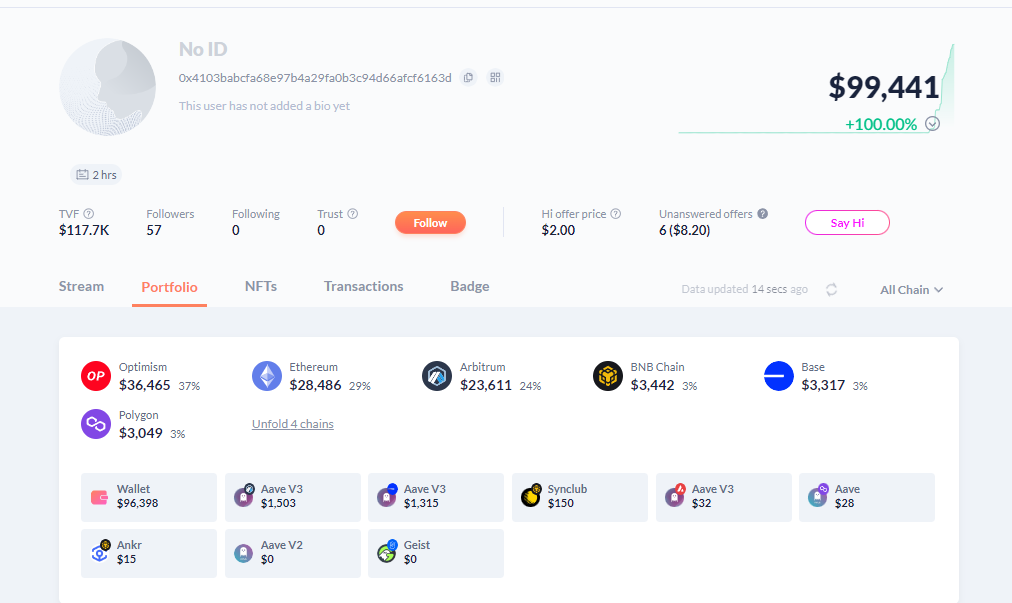Open the Transactions tab

[363, 287]
